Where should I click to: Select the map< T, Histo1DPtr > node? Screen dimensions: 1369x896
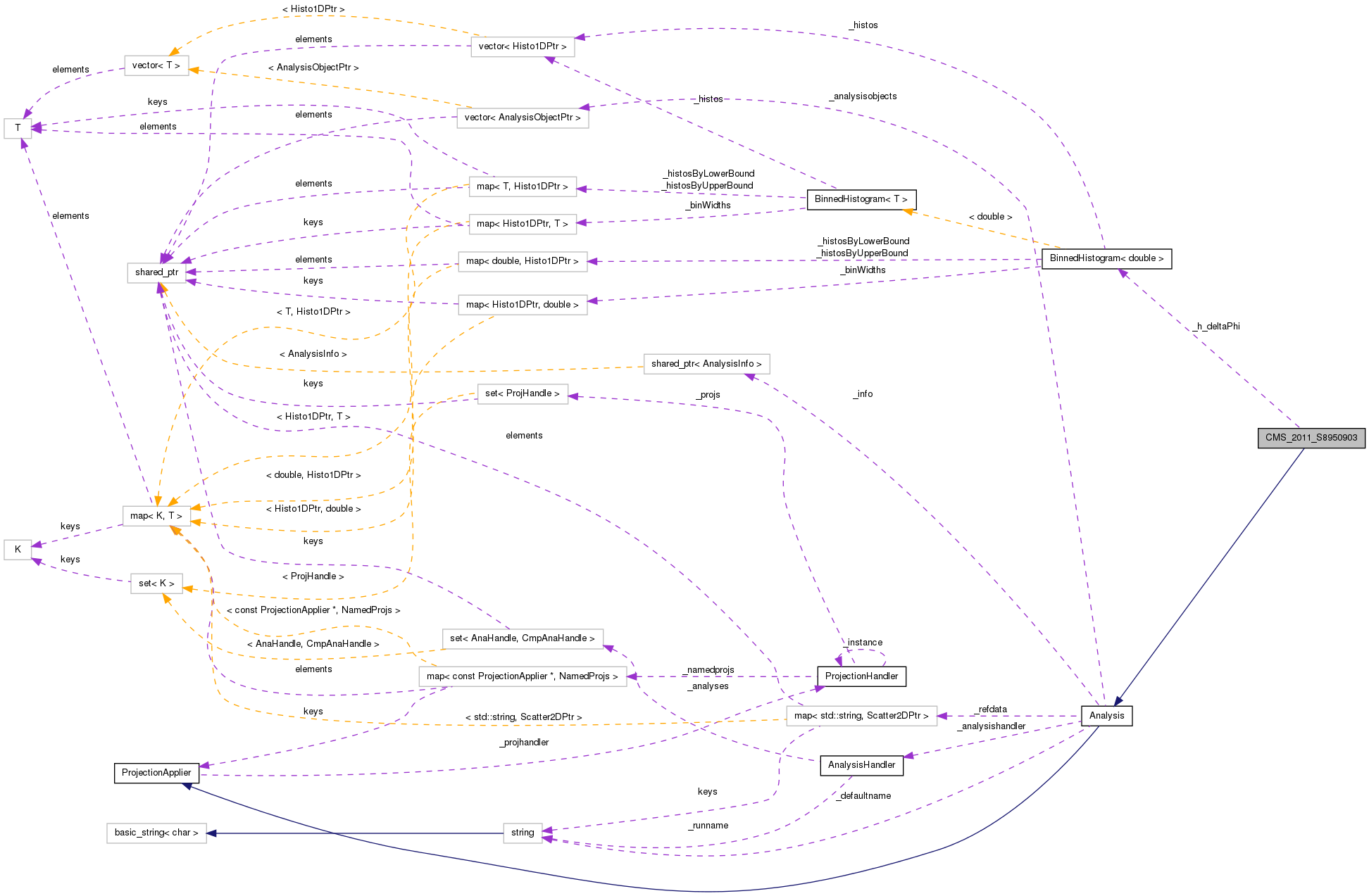tap(523, 187)
